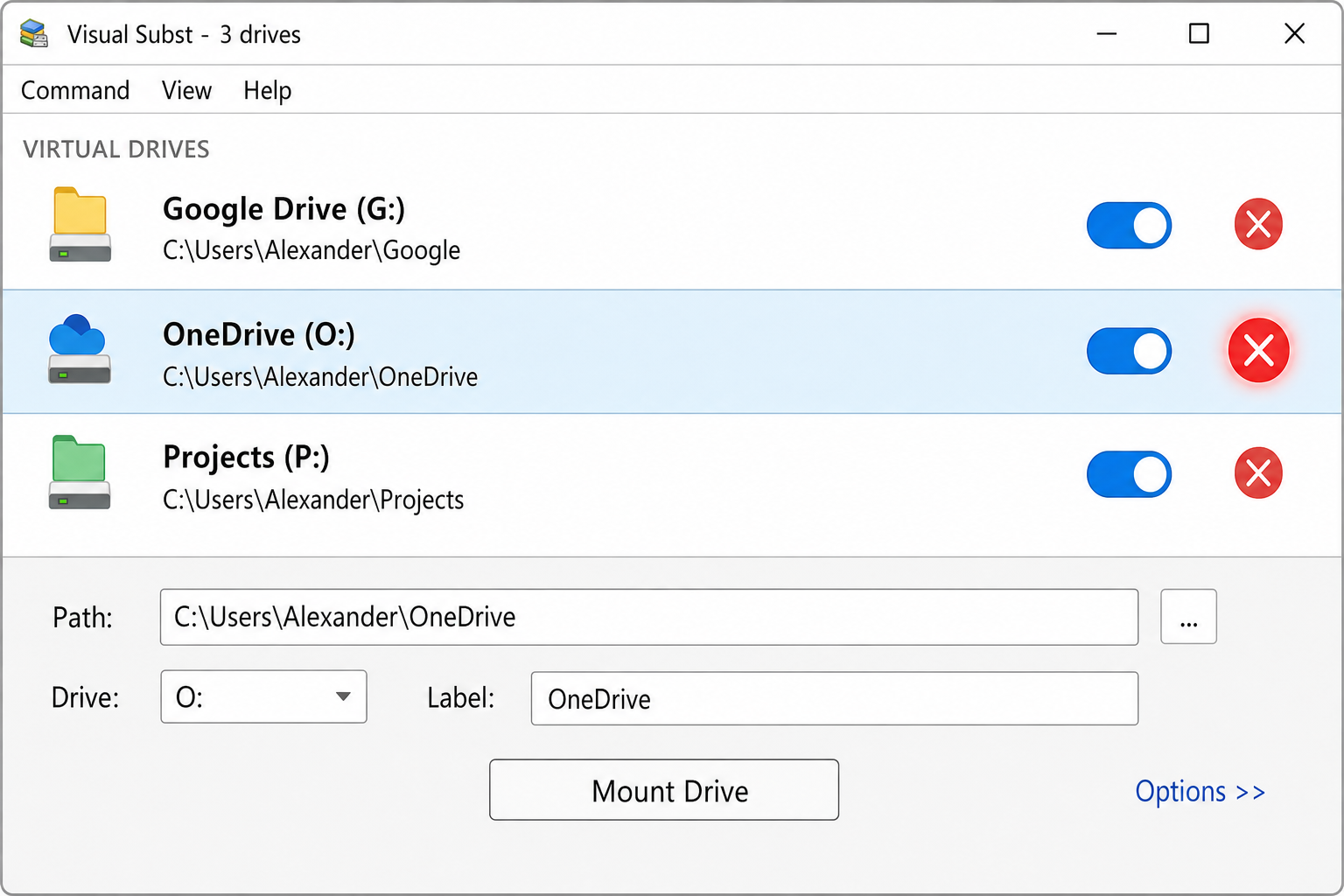Image resolution: width=1344 pixels, height=896 pixels.
Task: Click the Mount Drive button
Action: (x=664, y=789)
